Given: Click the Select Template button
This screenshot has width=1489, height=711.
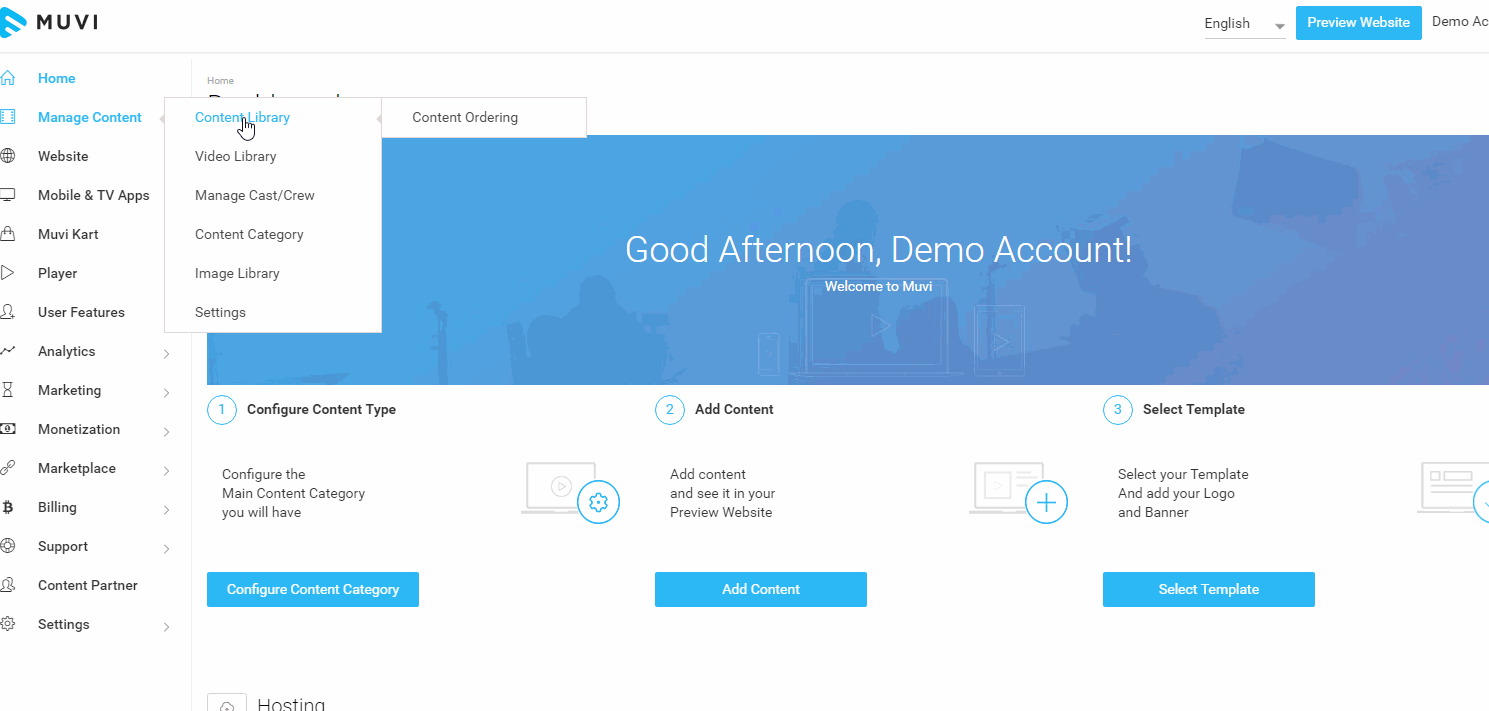Looking at the screenshot, I should click(1209, 589).
